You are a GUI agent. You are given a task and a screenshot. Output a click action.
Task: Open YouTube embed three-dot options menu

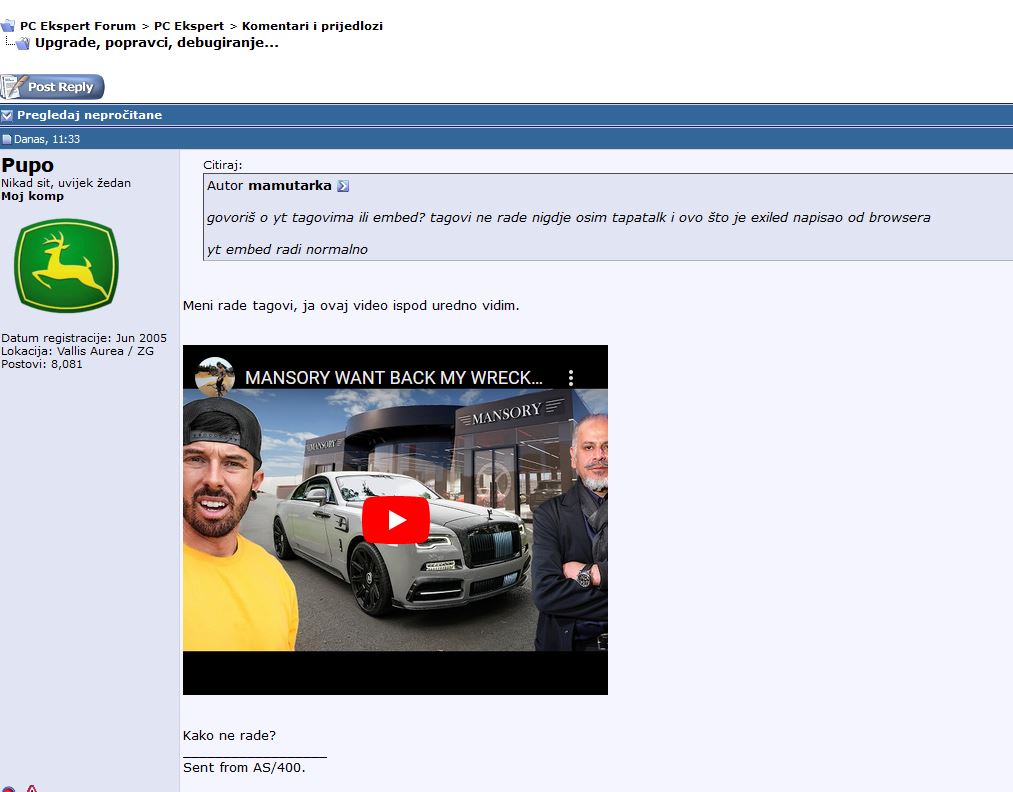click(x=570, y=378)
